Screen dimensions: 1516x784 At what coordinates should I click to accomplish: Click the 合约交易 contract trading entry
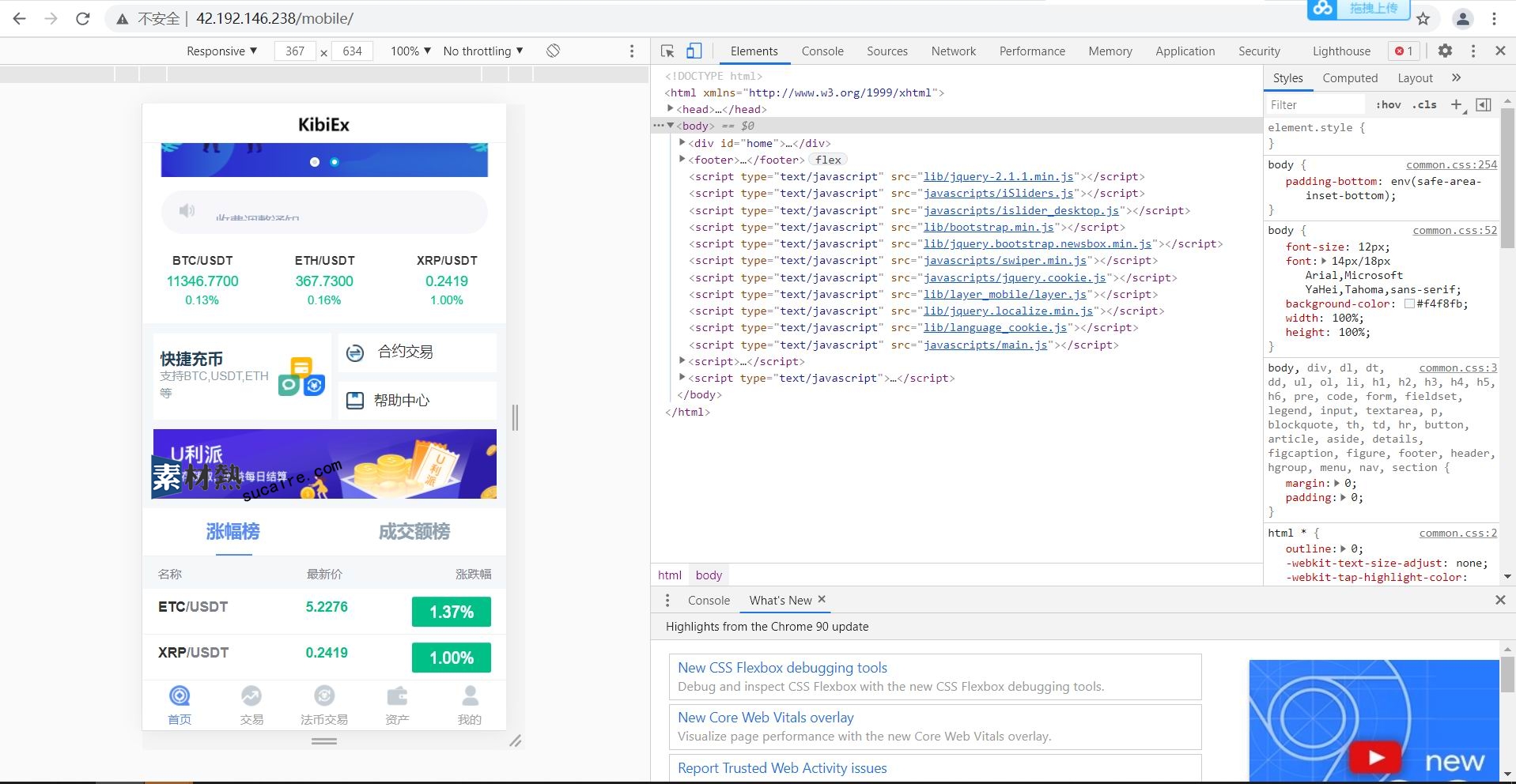pyautogui.click(x=418, y=352)
